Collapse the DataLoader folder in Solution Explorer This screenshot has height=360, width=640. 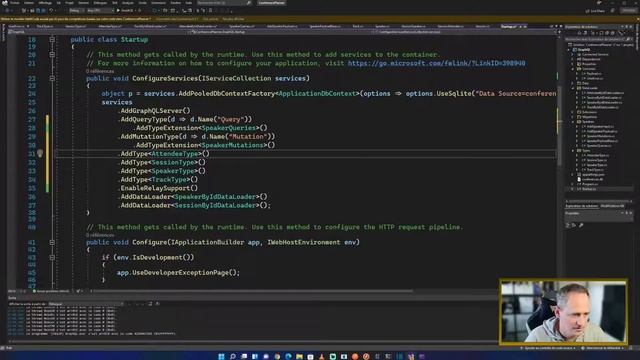click(573, 88)
